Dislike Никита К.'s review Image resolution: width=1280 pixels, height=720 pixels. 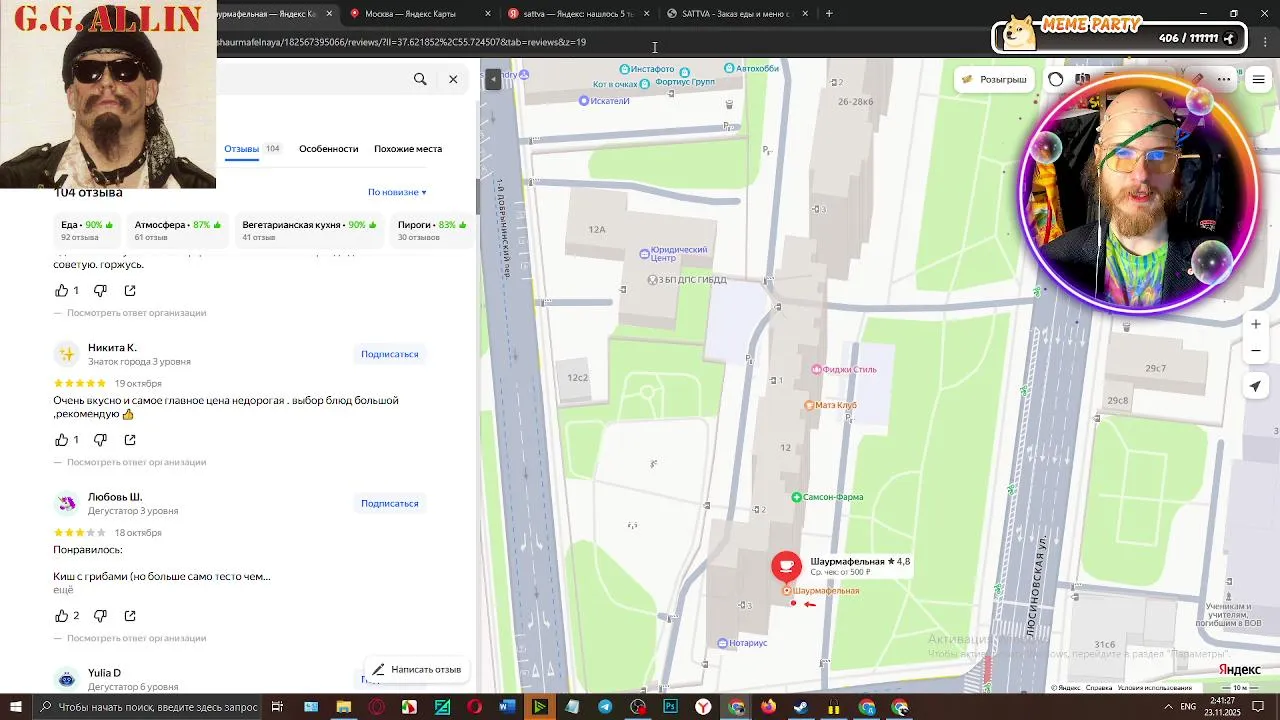[100, 440]
